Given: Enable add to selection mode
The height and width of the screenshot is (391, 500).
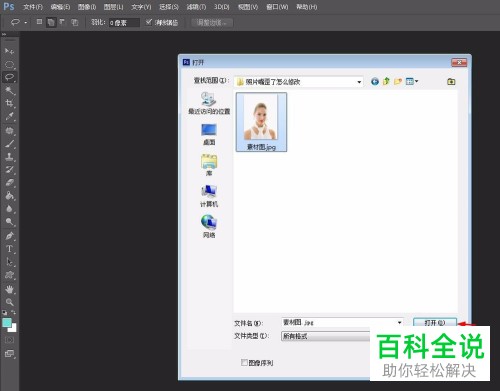Looking at the screenshot, I should pos(51,22).
